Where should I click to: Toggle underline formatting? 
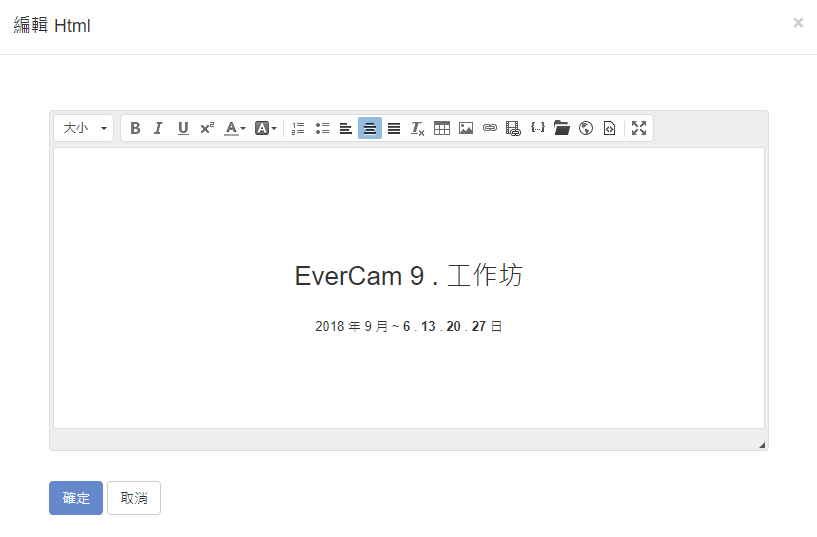[183, 128]
